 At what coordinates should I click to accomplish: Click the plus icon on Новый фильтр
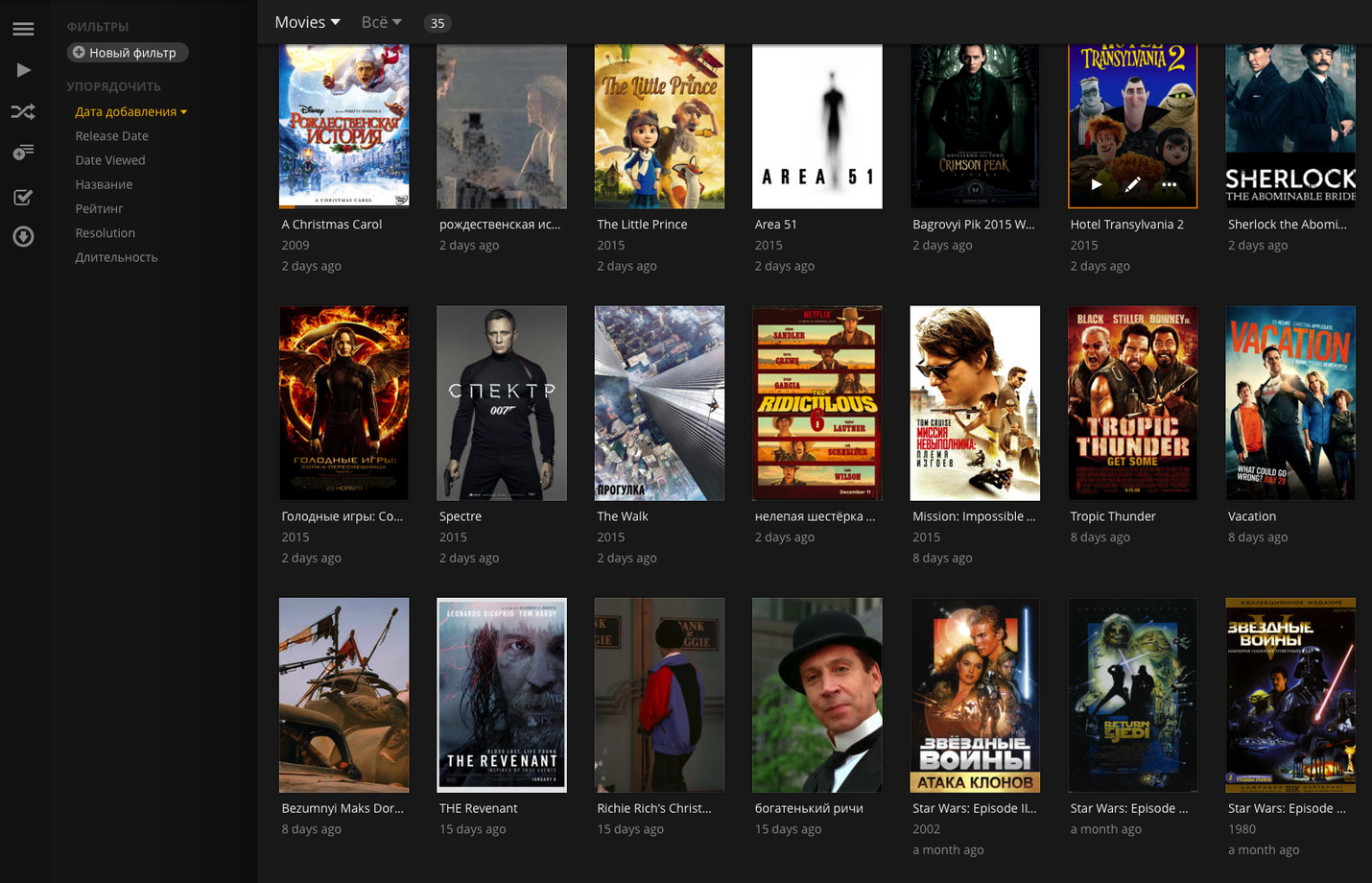79,53
